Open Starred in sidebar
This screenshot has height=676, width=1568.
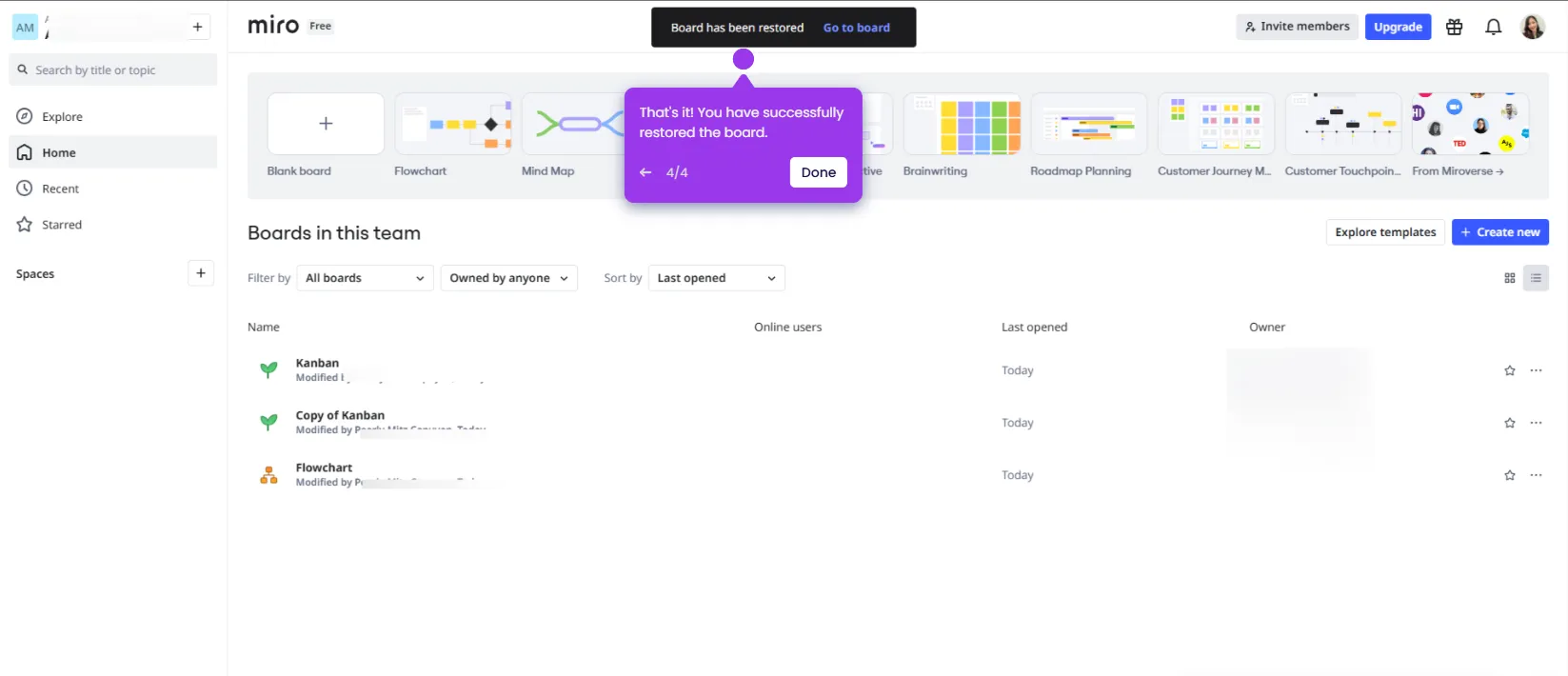pos(113,225)
